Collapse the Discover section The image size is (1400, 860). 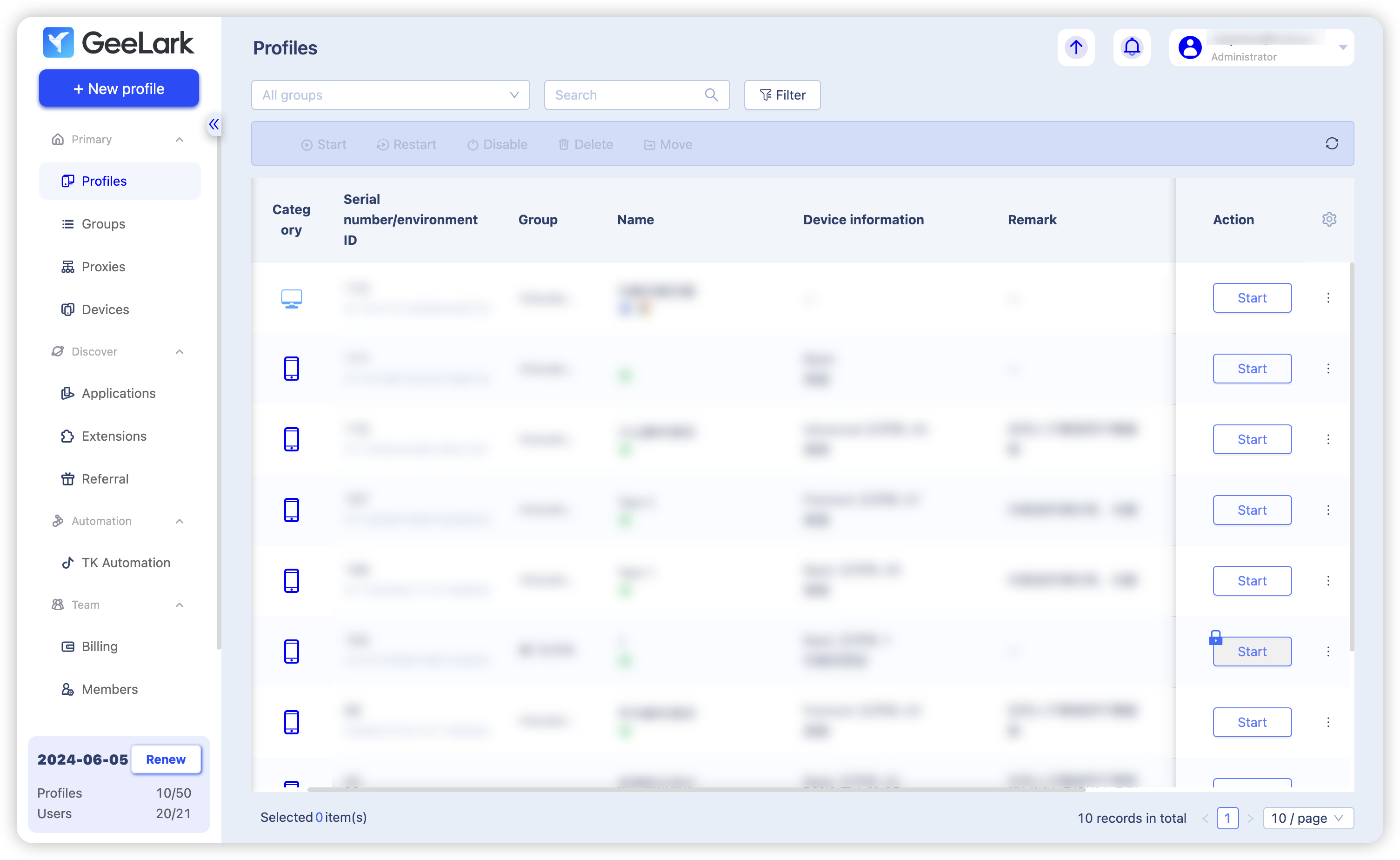180,351
